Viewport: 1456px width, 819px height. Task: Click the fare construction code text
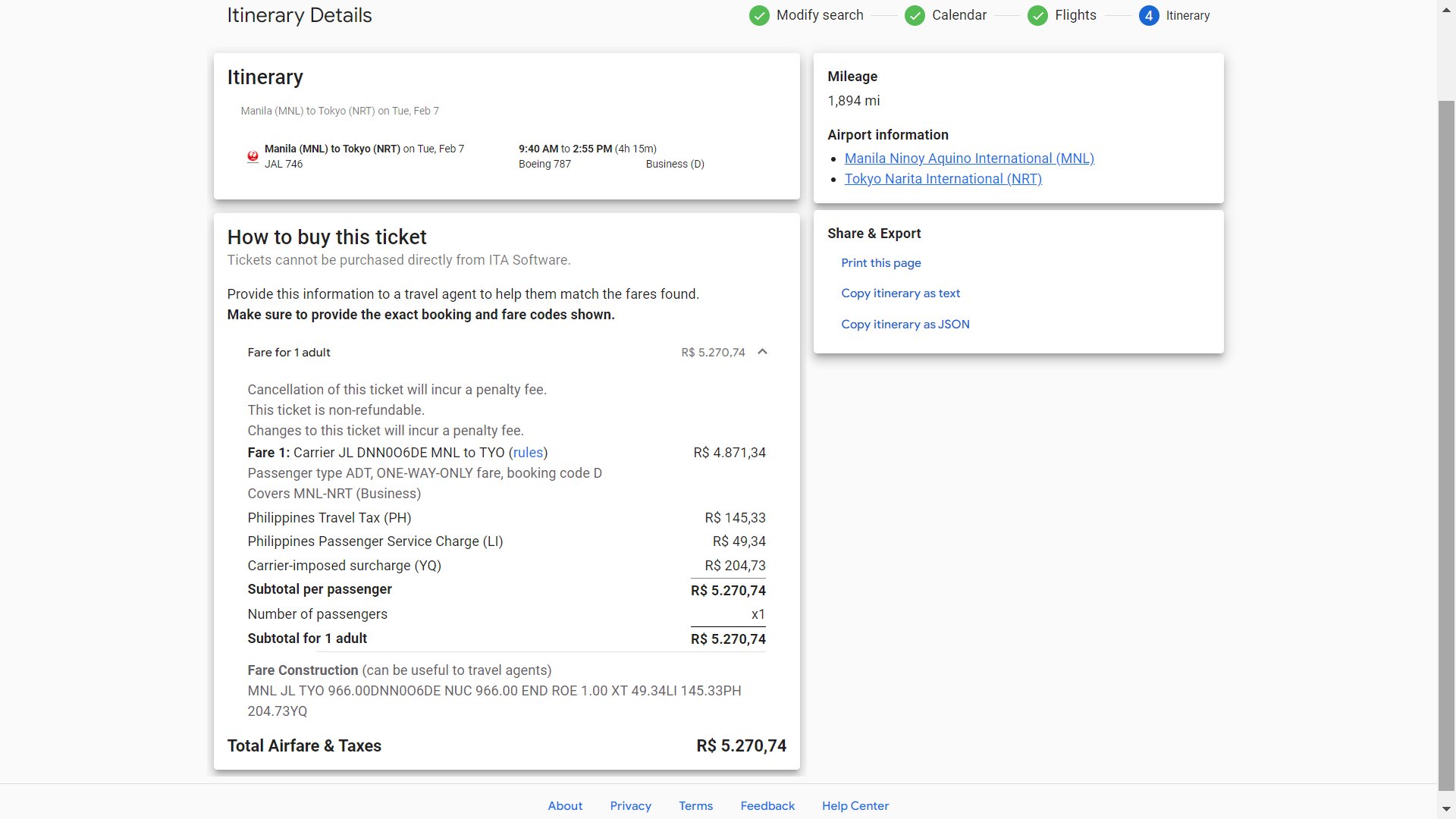[x=494, y=701]
